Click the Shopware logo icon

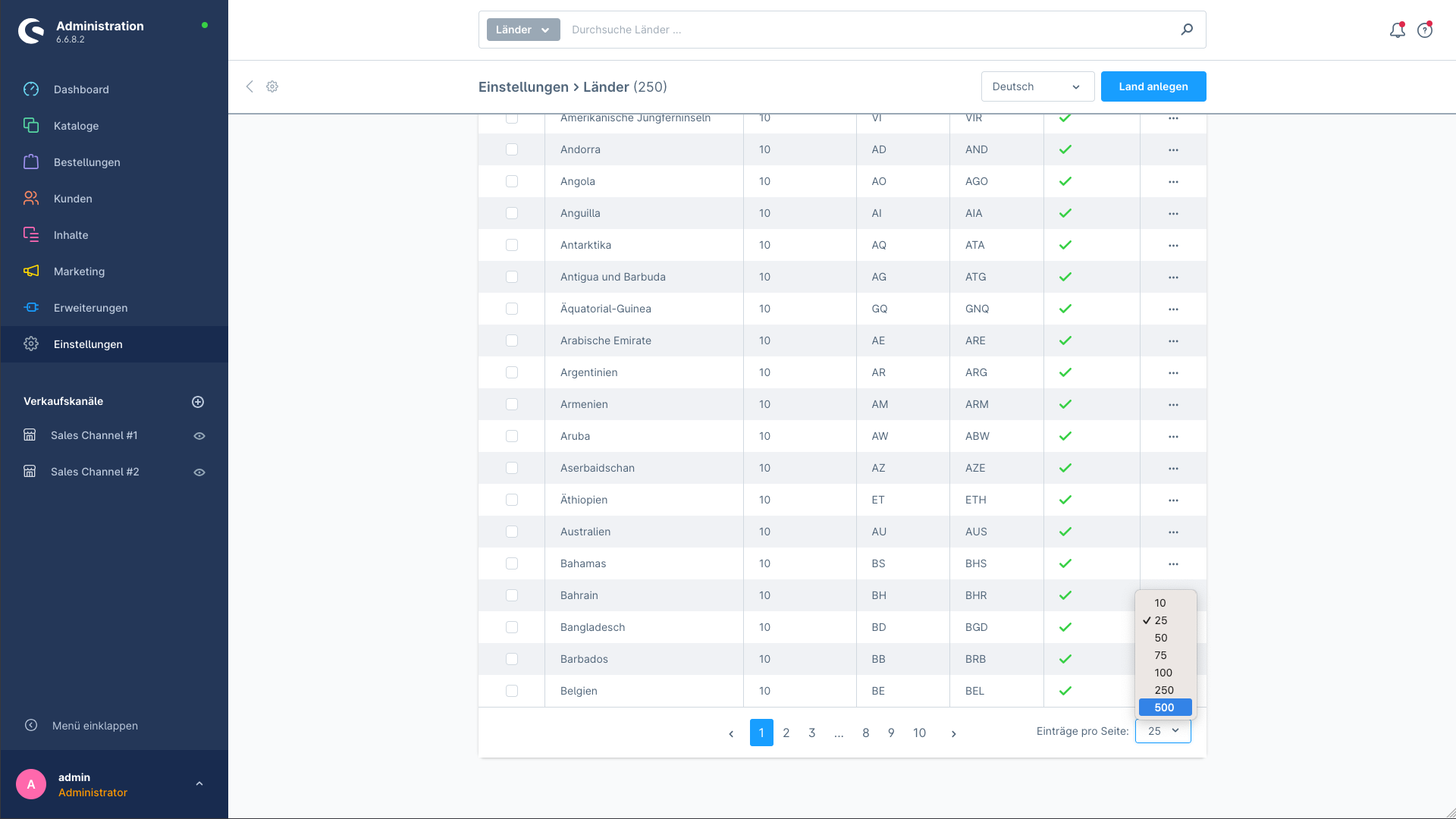click(x=31, y=31)
